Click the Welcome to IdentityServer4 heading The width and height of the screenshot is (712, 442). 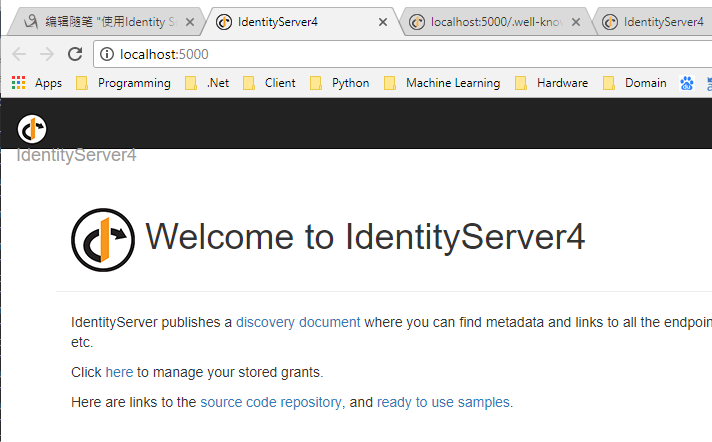pos(365,237)
